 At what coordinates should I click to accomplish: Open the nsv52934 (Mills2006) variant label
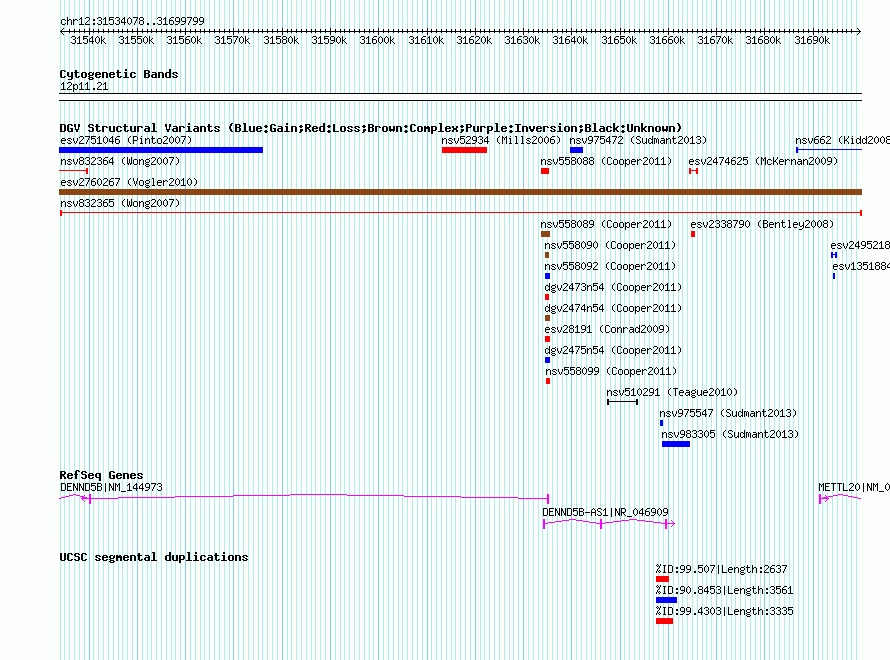[x=501, y=140]
